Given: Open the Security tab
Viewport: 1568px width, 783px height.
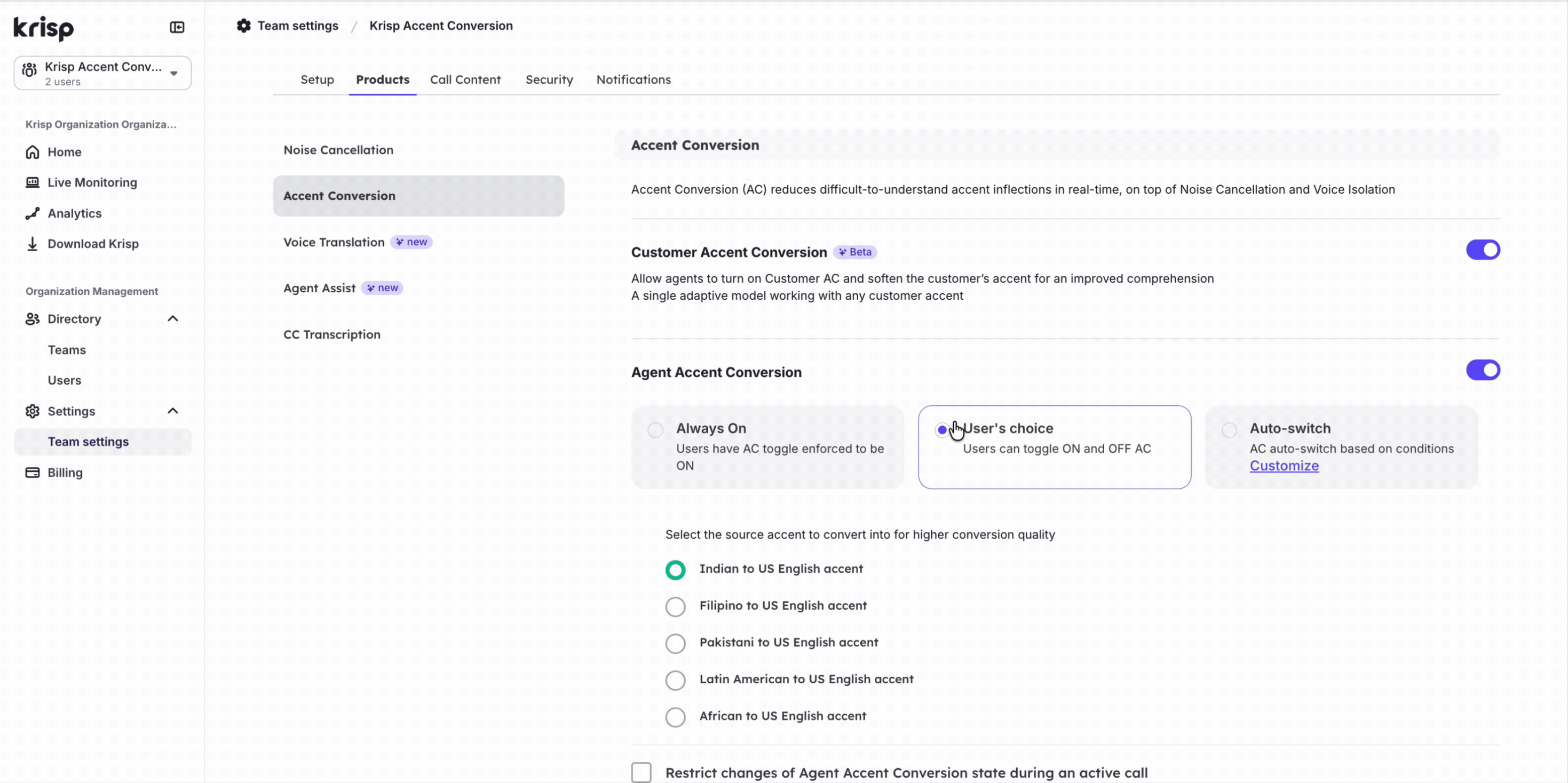Looking at the screenshot, I should 549,79.
